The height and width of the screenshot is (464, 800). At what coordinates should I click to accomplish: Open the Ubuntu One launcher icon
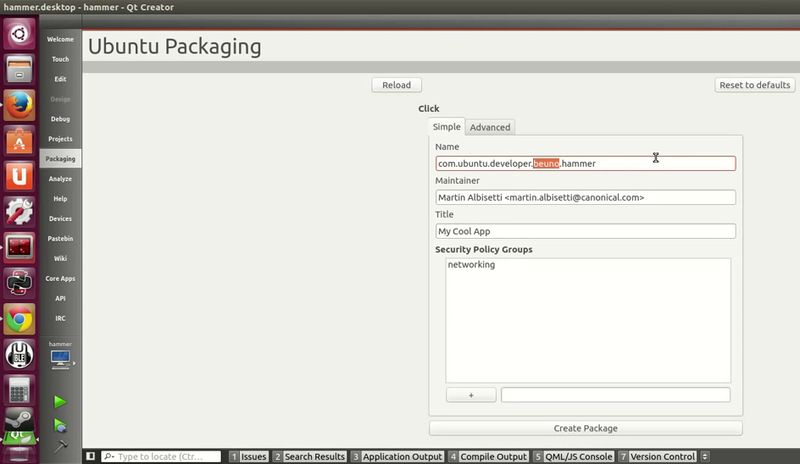pos(19,177)
